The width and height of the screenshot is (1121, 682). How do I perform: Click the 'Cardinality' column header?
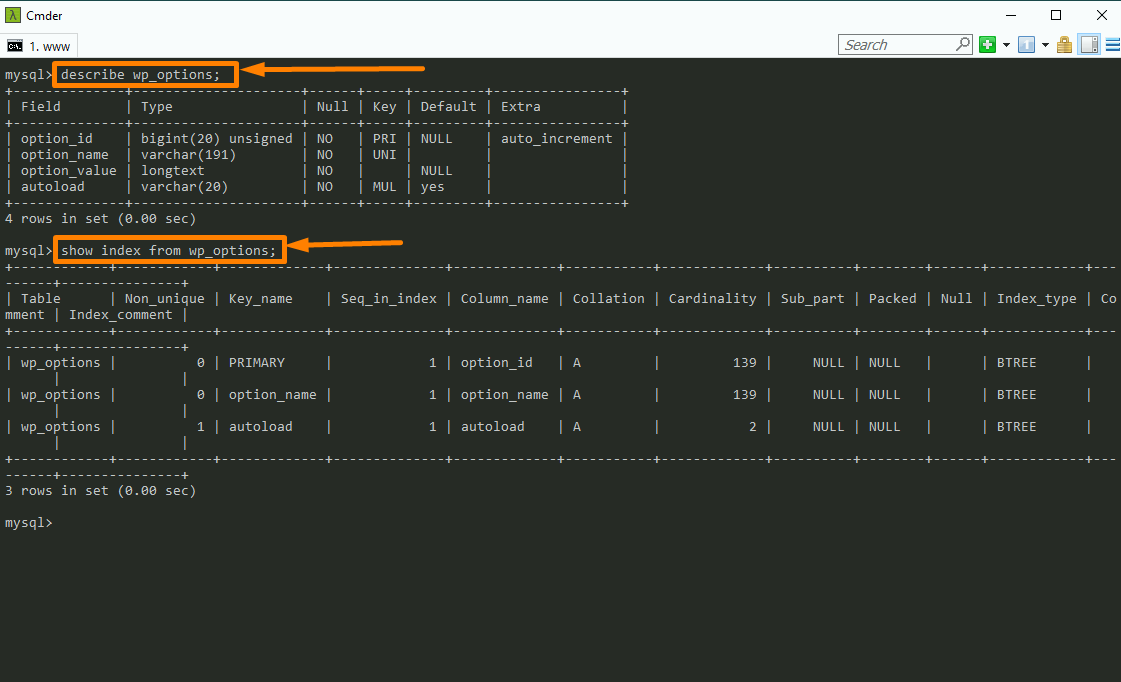tap(712, 299)
